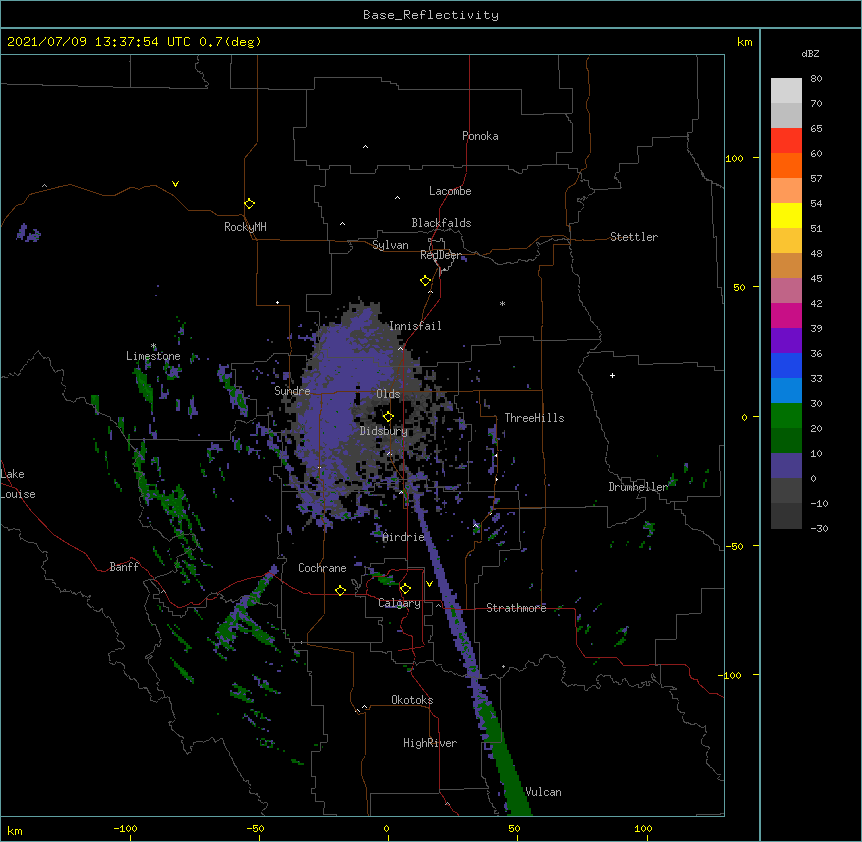The width and height of the screenshot is (862, 842).
Task: Click the yellow V marker east of Calgary
Action: tap(429, 584)
